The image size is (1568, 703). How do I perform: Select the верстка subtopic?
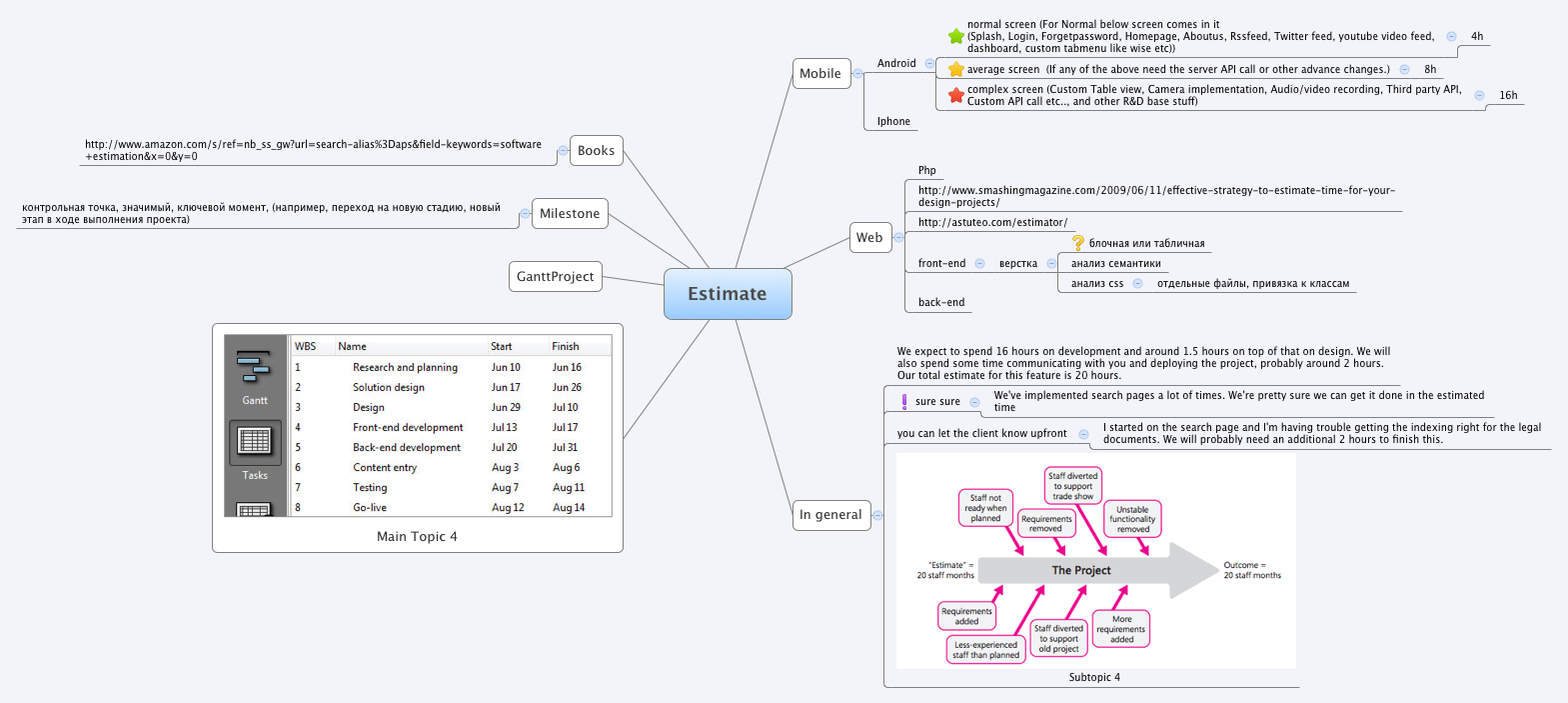[x=1018, y=263]
